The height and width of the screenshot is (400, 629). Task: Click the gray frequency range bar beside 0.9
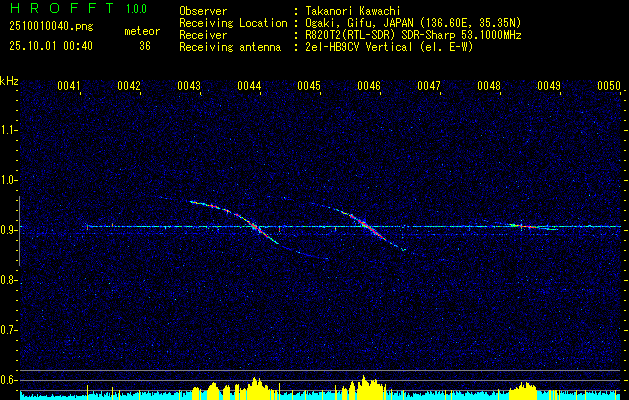pos(19,231)
